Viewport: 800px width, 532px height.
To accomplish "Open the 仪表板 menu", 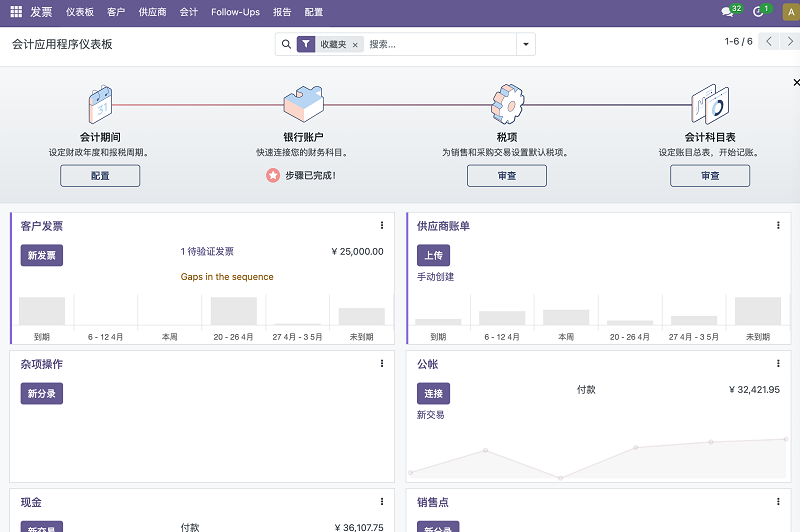I will click(80, 12).
